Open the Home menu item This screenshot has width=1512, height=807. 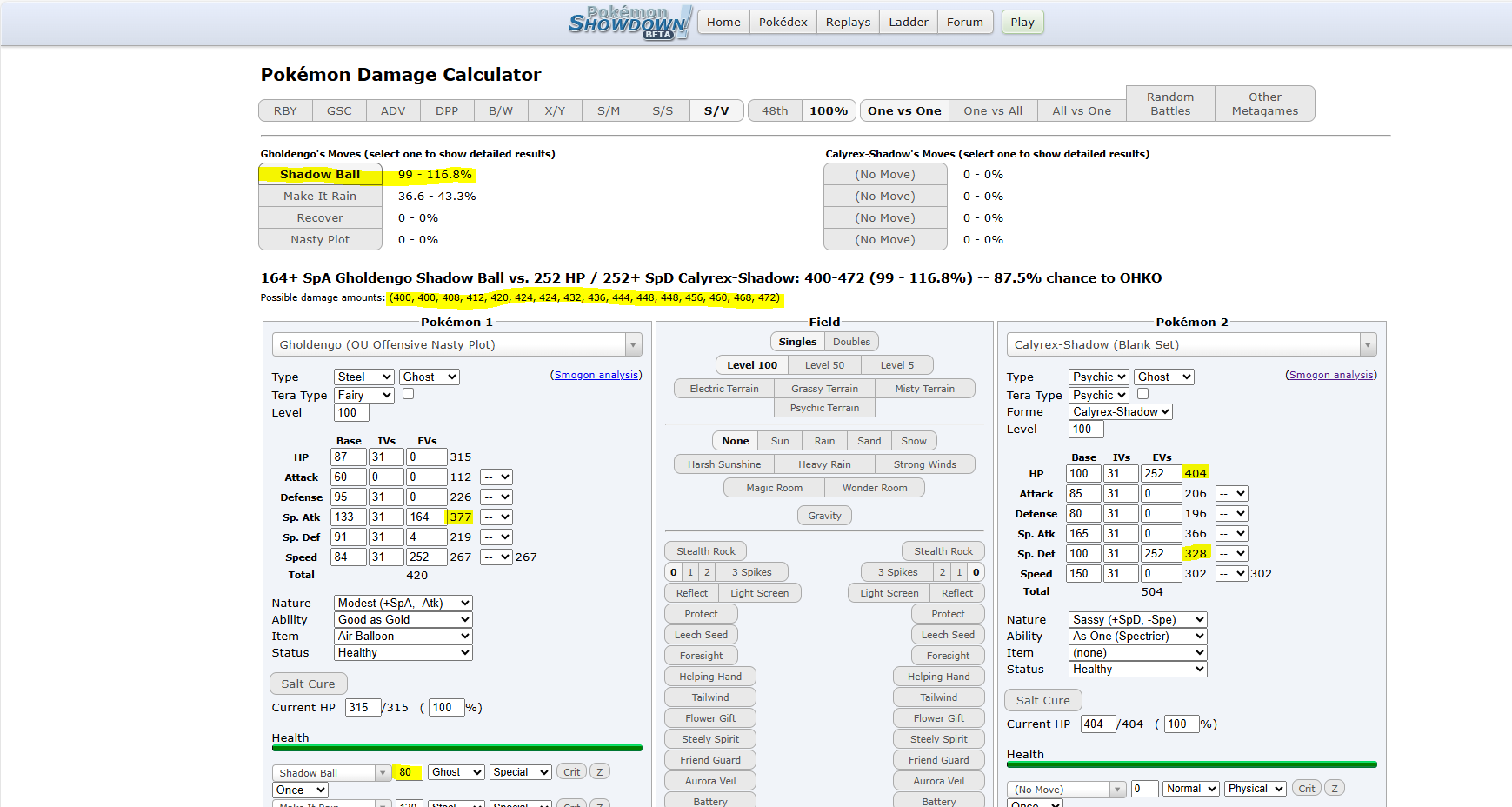[x=723, y=23]
